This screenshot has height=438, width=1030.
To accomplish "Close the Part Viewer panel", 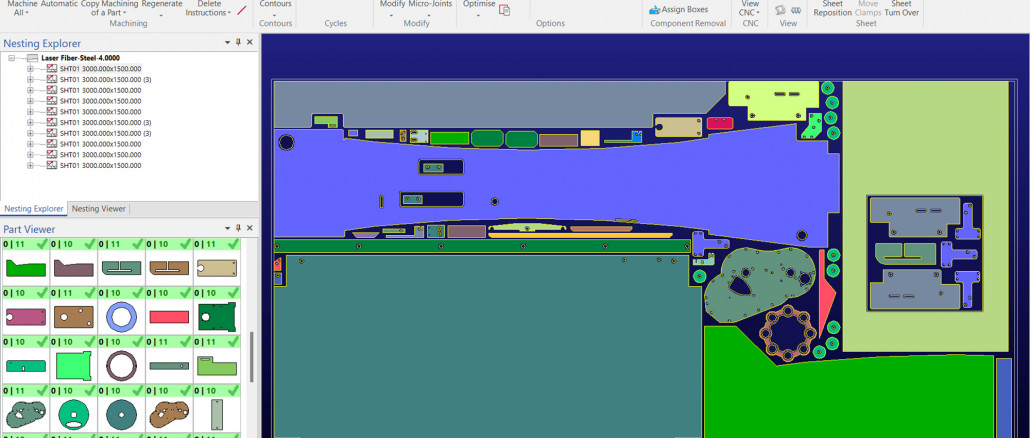I will (250, 229).
